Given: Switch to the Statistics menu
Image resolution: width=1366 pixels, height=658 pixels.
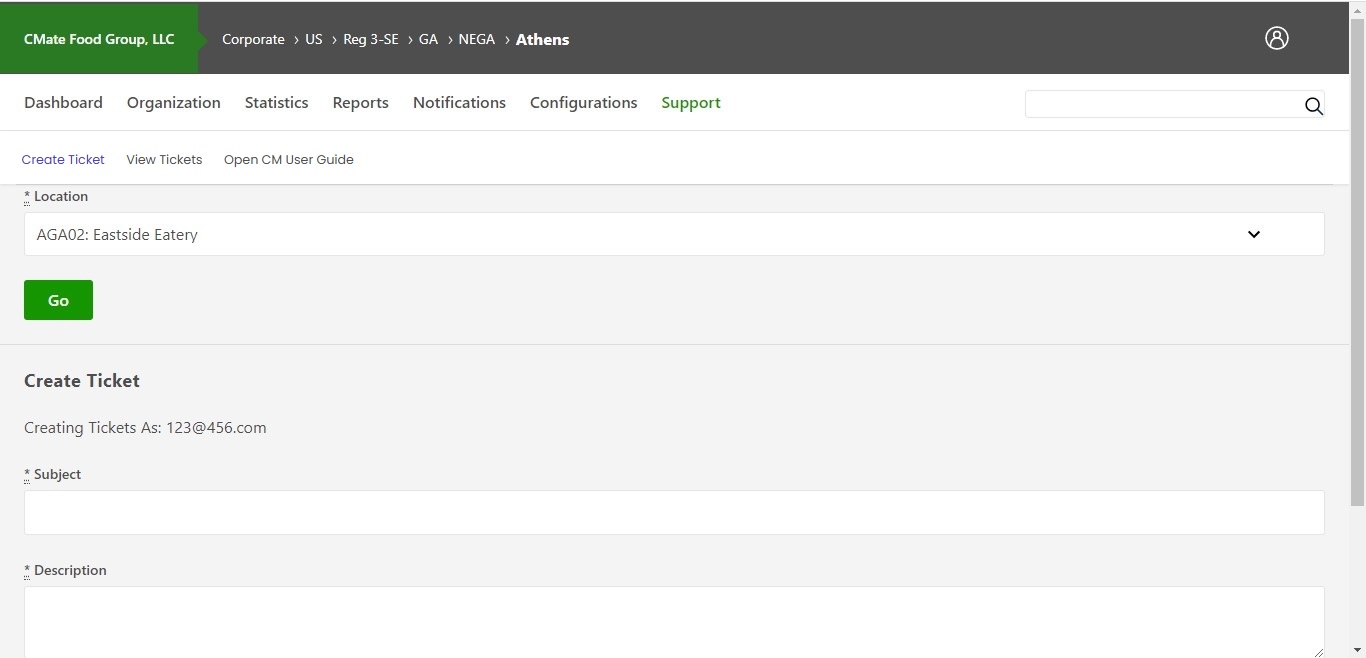Looking at the screenshot, I should [276, 102].
